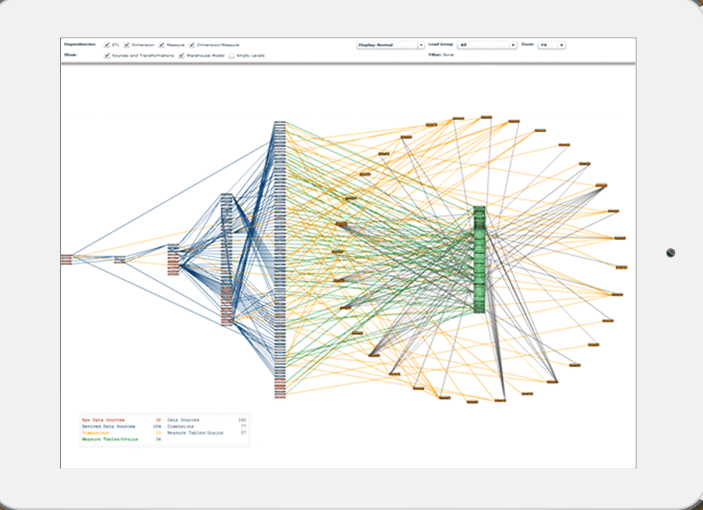Click the green measure tables node cluster

[479, 259]
